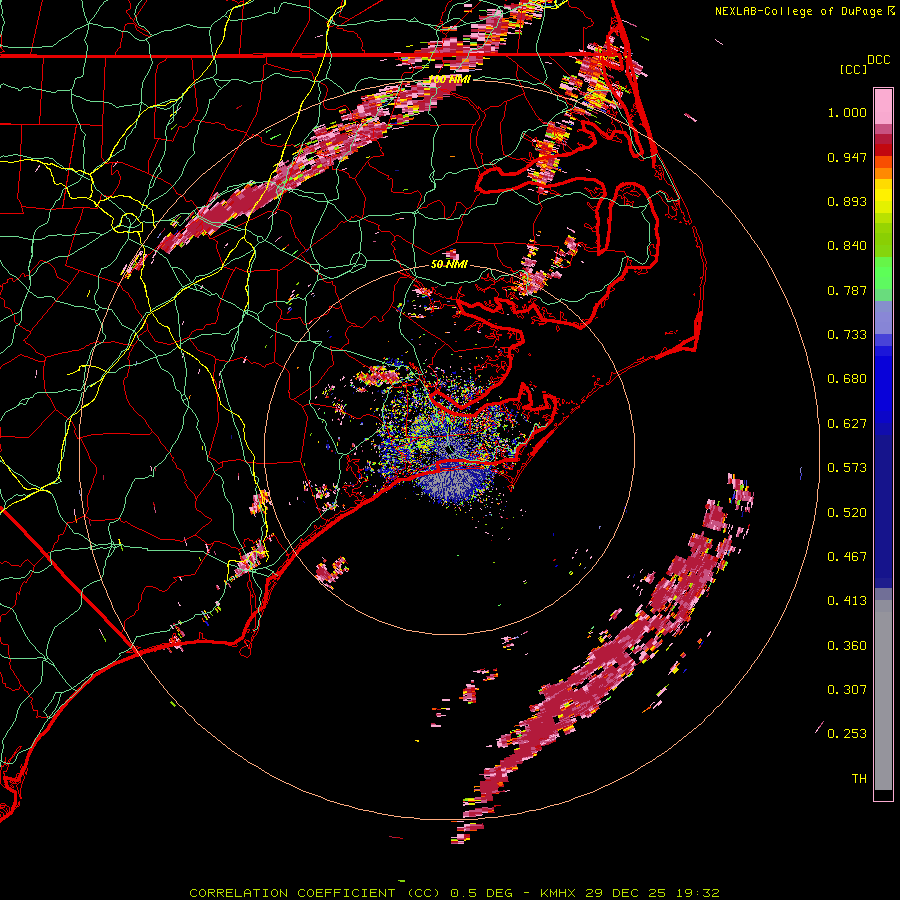
Task: Click the 0.573 legend value
Action: 847,468
